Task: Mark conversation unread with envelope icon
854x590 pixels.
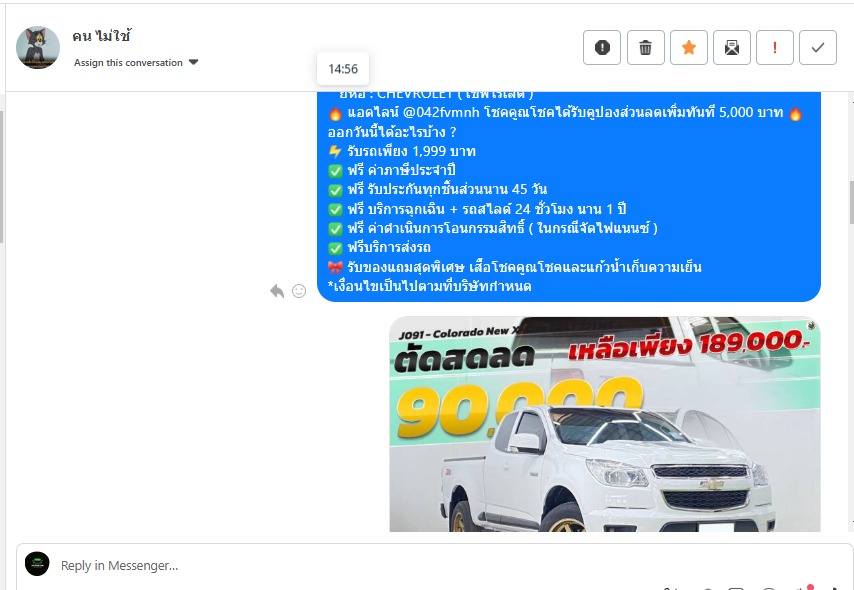Action: 731,47
